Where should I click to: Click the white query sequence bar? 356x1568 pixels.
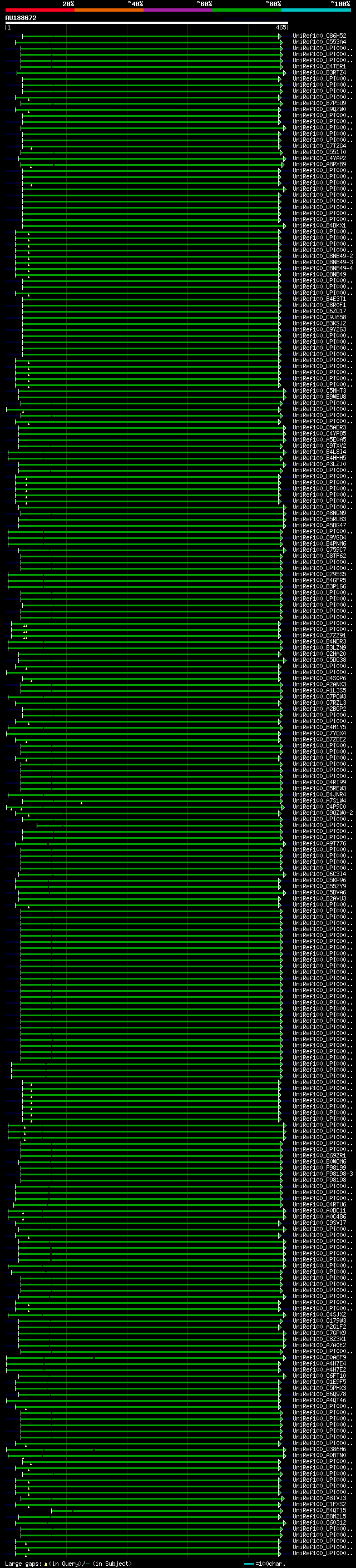147,23
